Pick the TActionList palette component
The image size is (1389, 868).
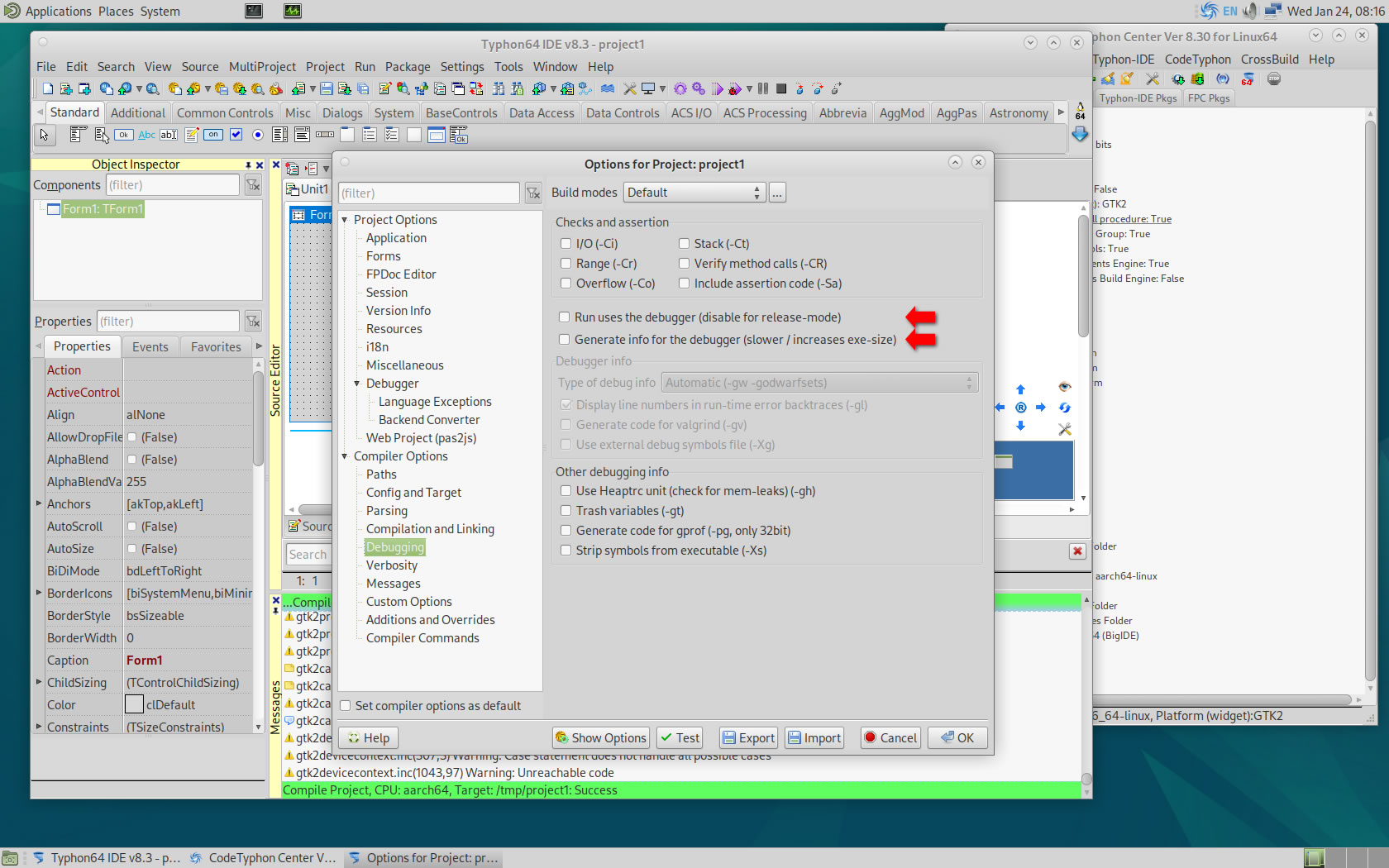coord(459,135)
